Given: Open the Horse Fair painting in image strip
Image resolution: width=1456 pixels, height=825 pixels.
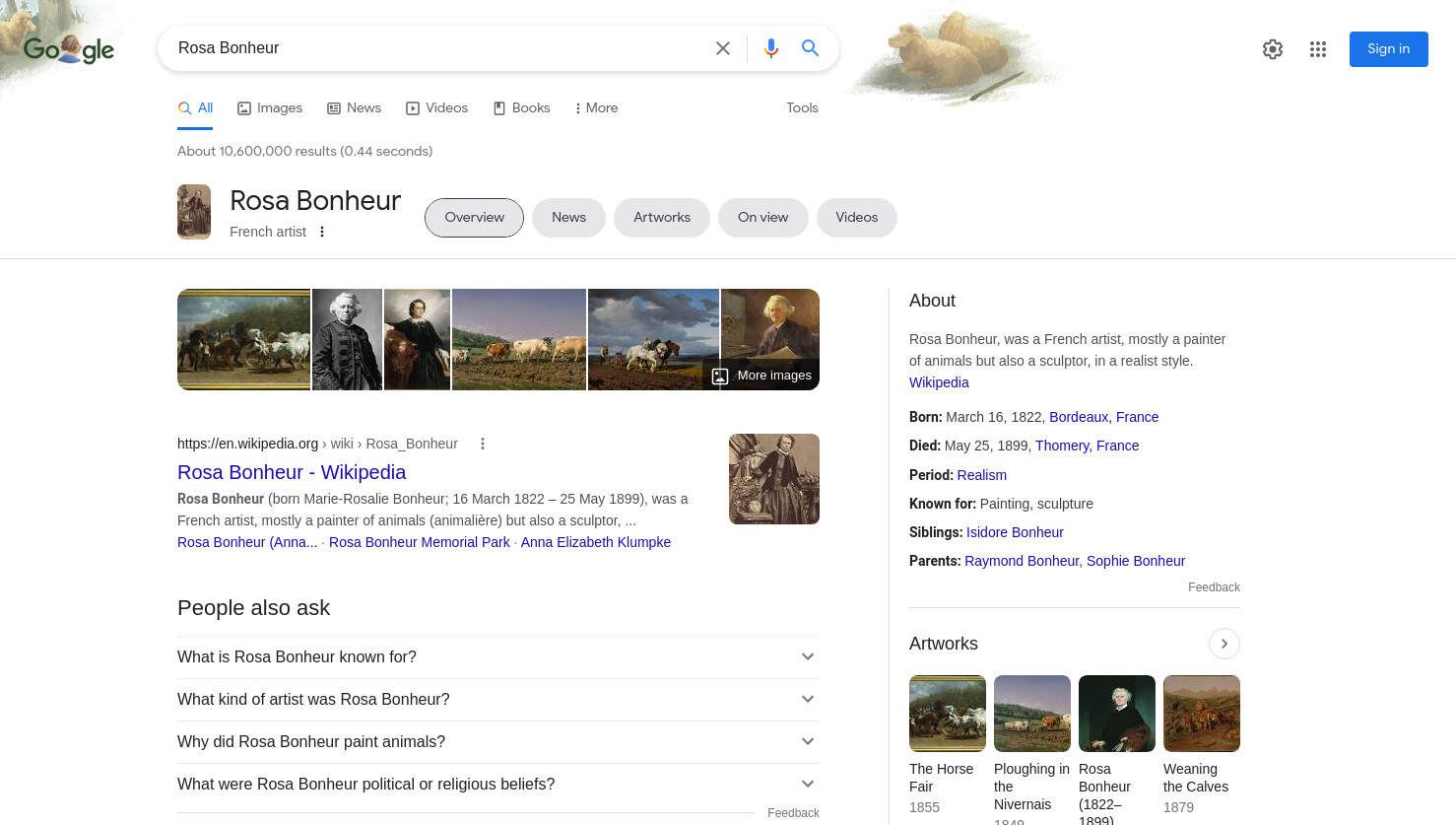Looking at the screenshot, I should (x=243, y=339).
